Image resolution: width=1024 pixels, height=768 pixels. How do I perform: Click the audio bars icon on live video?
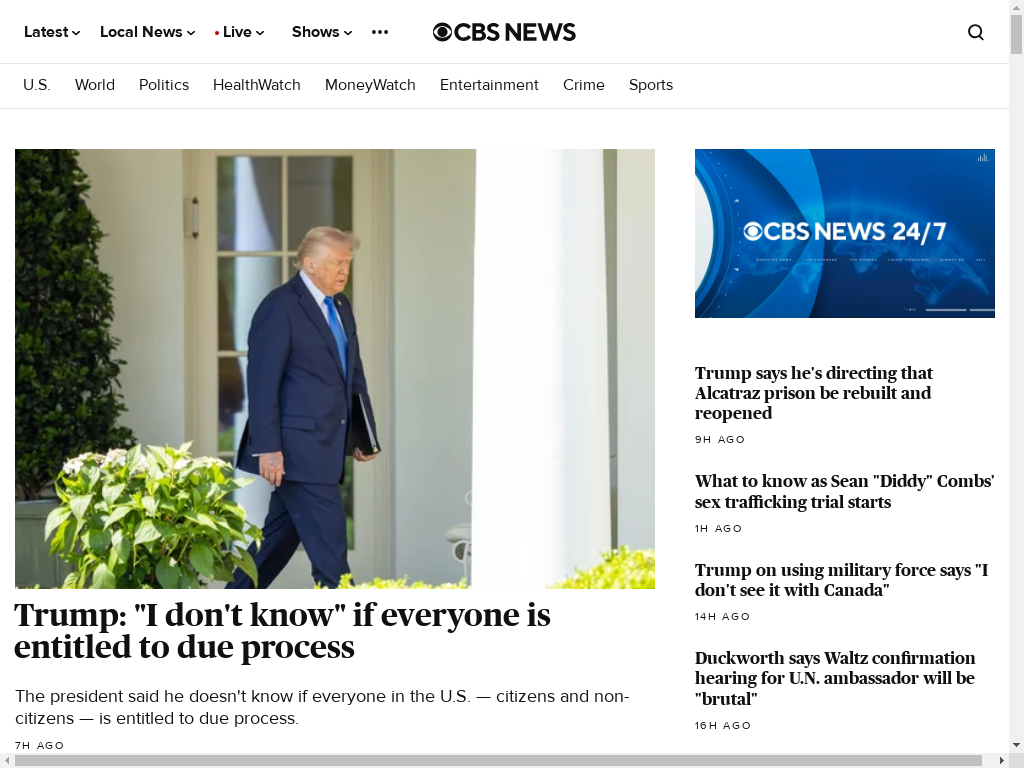(x=983, y=157)
